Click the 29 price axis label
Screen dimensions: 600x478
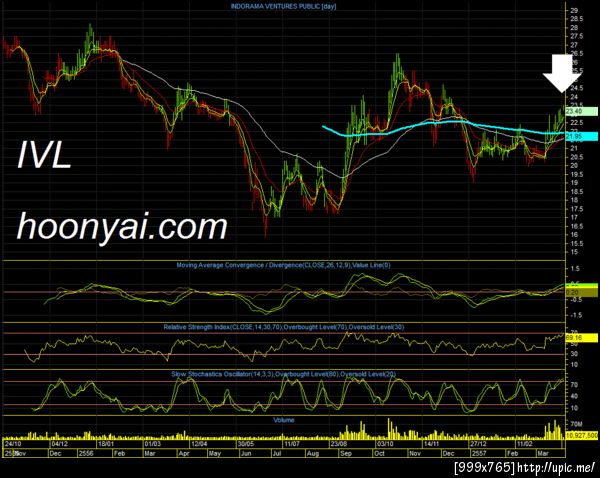pos(574,10)
